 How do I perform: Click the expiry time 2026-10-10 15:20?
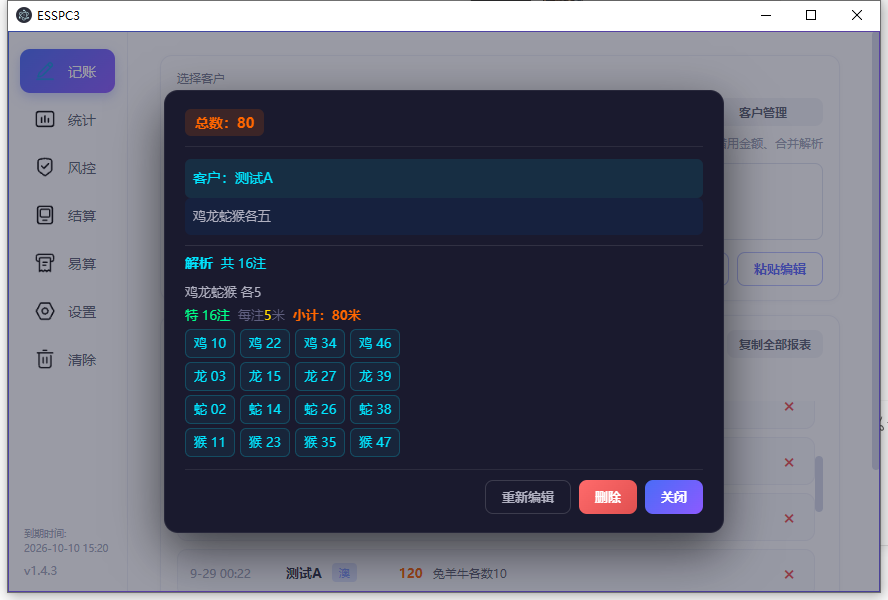coord(66,548)
